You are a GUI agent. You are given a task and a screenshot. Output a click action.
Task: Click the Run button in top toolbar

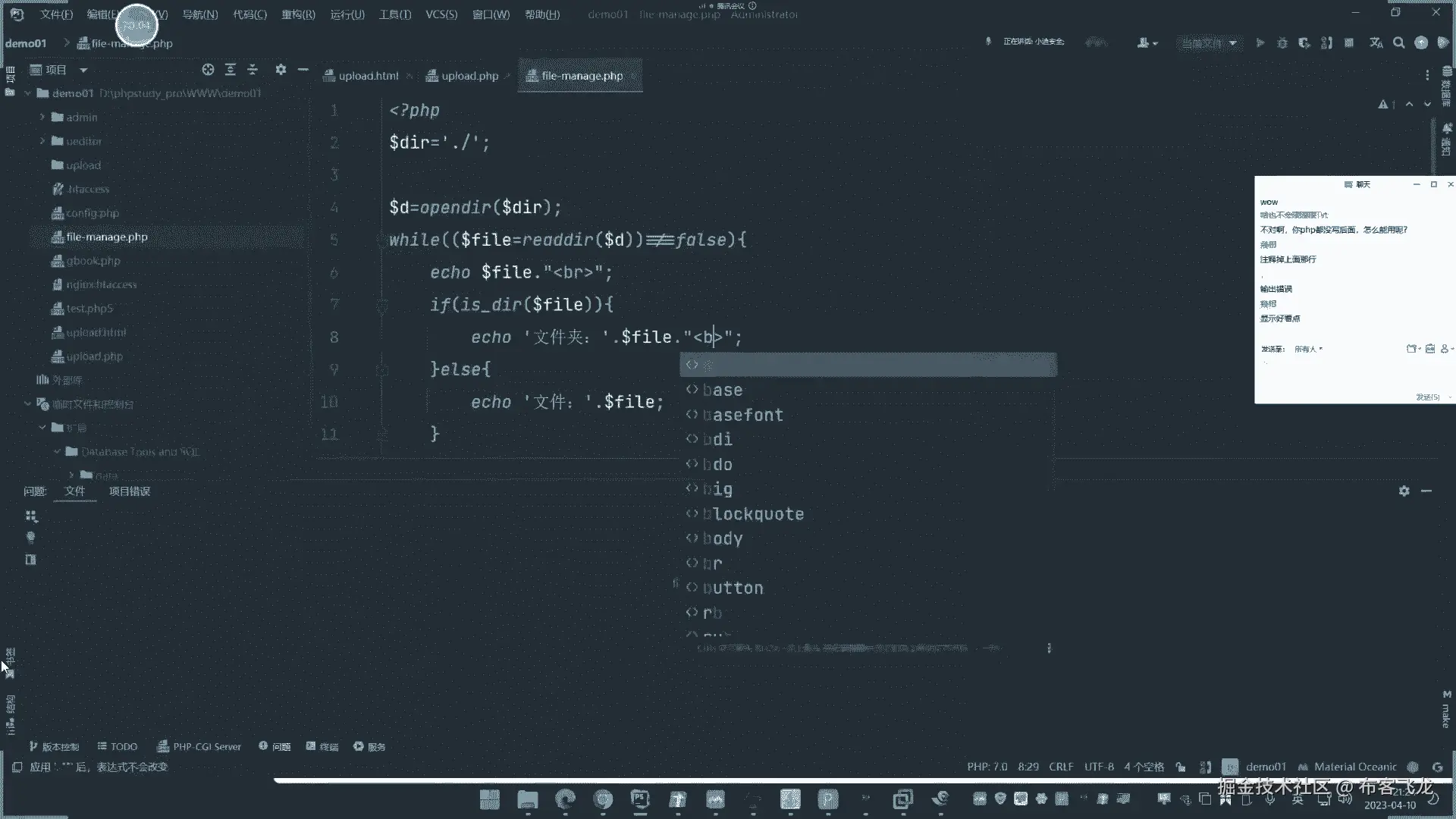(x=1260, y=43)
